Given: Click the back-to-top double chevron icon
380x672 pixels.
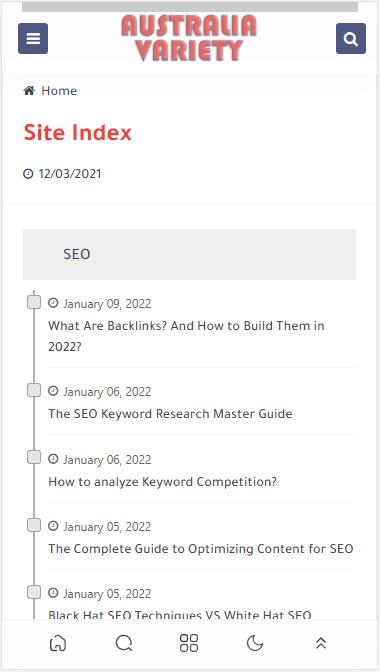Looking at the screenshot, I should click(x=321, y=643).
